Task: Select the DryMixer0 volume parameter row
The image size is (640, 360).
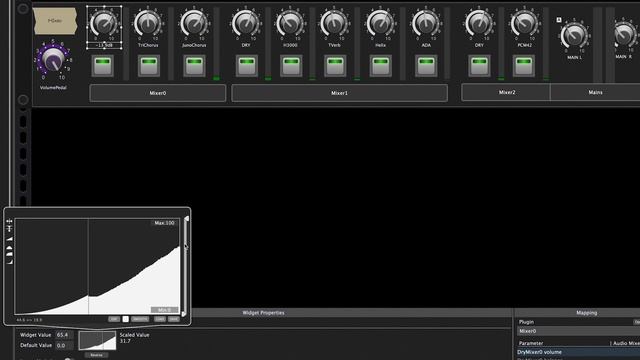Action: tap(578, 352)
